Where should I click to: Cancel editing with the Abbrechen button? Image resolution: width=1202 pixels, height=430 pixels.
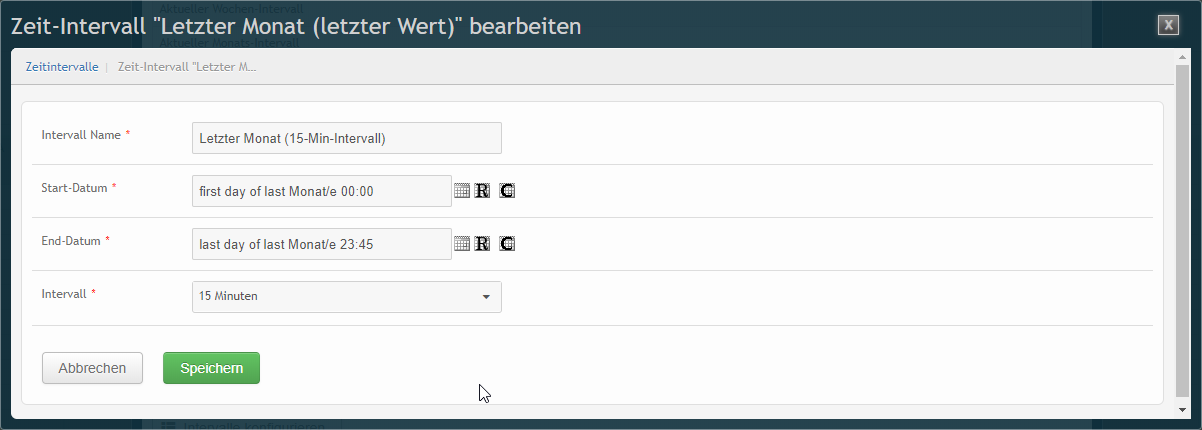(x=92, y=368)
